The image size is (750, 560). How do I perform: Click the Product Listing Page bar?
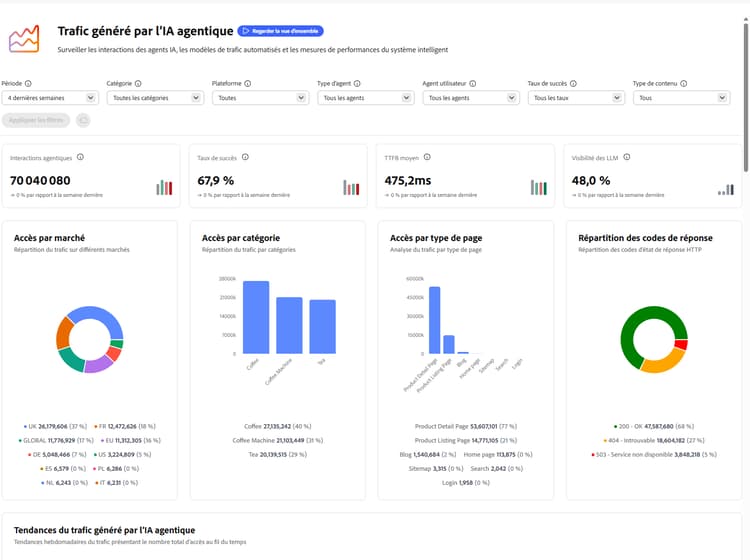(x=449, y=345)
